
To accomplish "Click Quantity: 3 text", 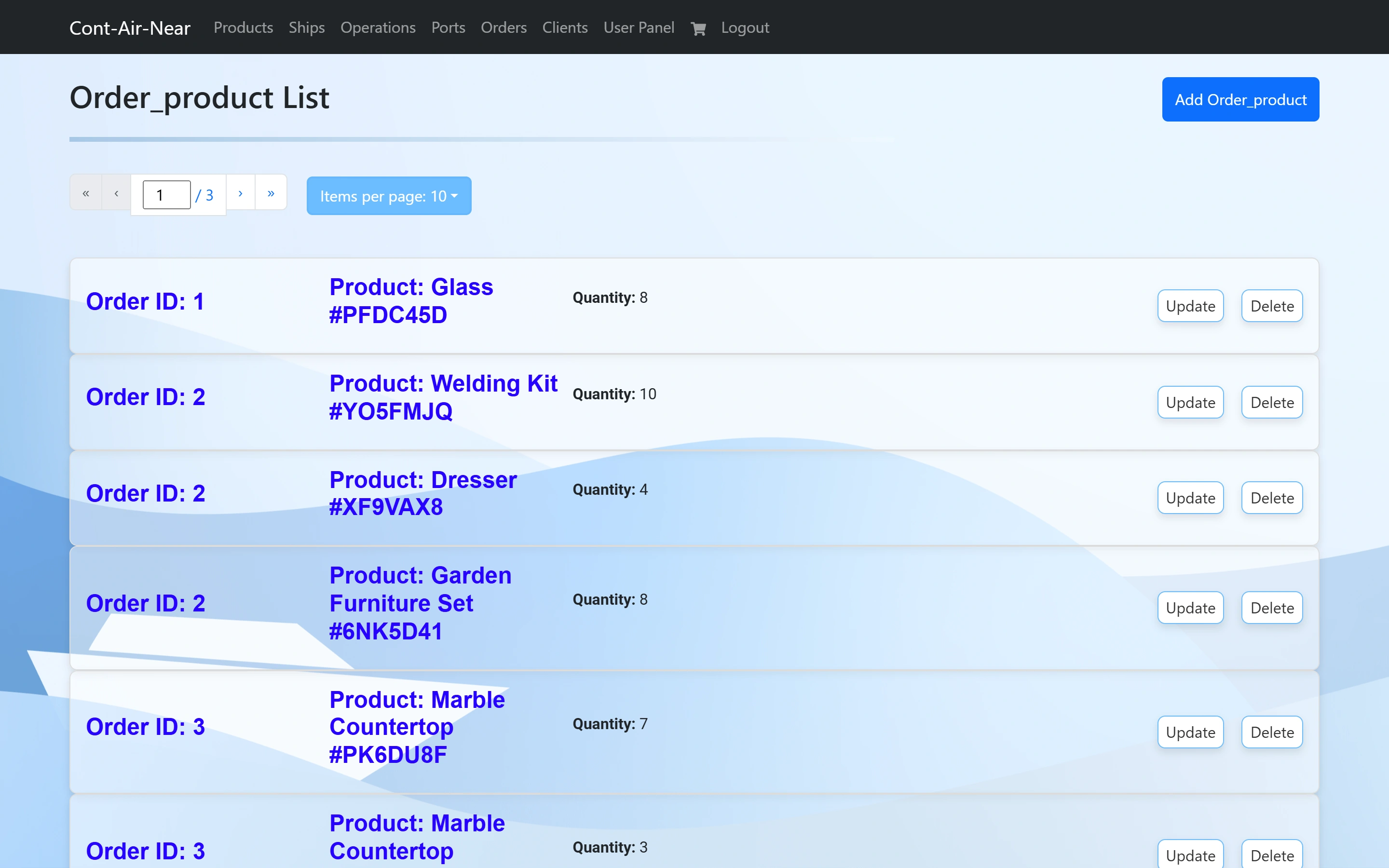I will point(610,847).
